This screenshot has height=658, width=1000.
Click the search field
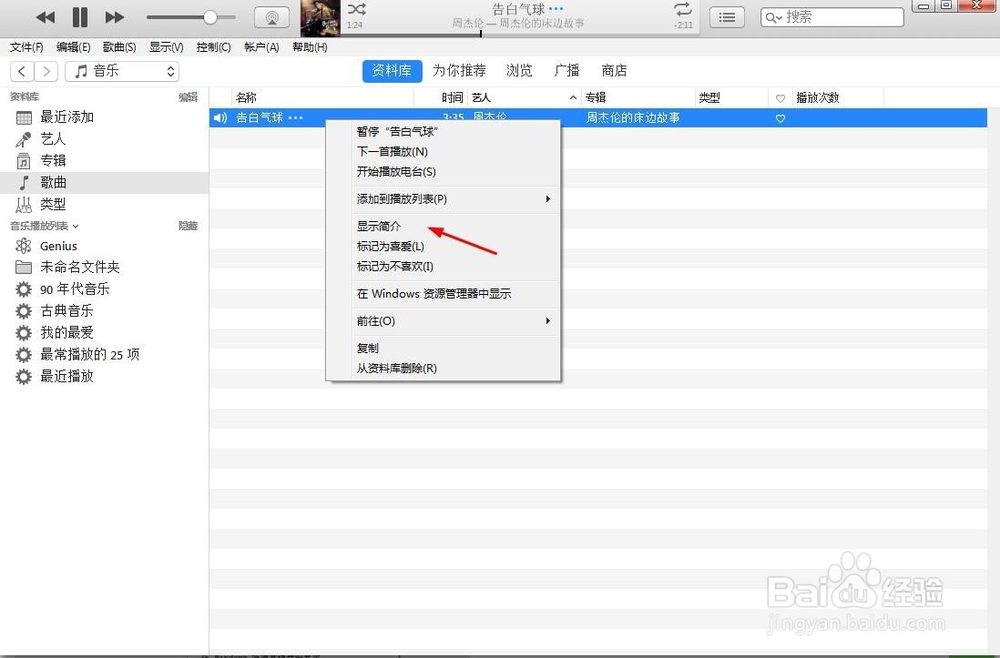pyautogui.click(x=832, y=17)
